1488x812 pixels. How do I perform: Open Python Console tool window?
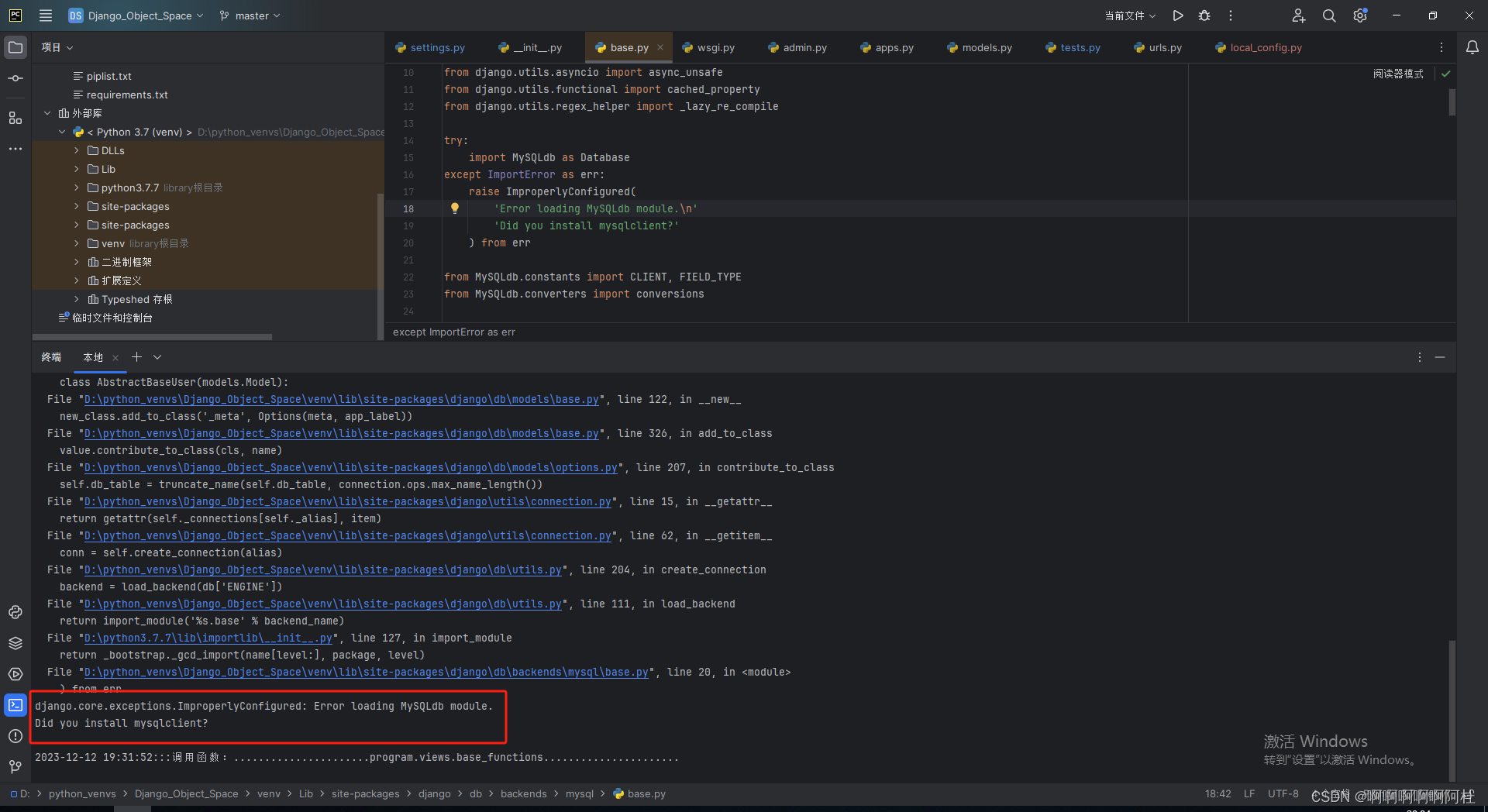(x=15, y=612)
